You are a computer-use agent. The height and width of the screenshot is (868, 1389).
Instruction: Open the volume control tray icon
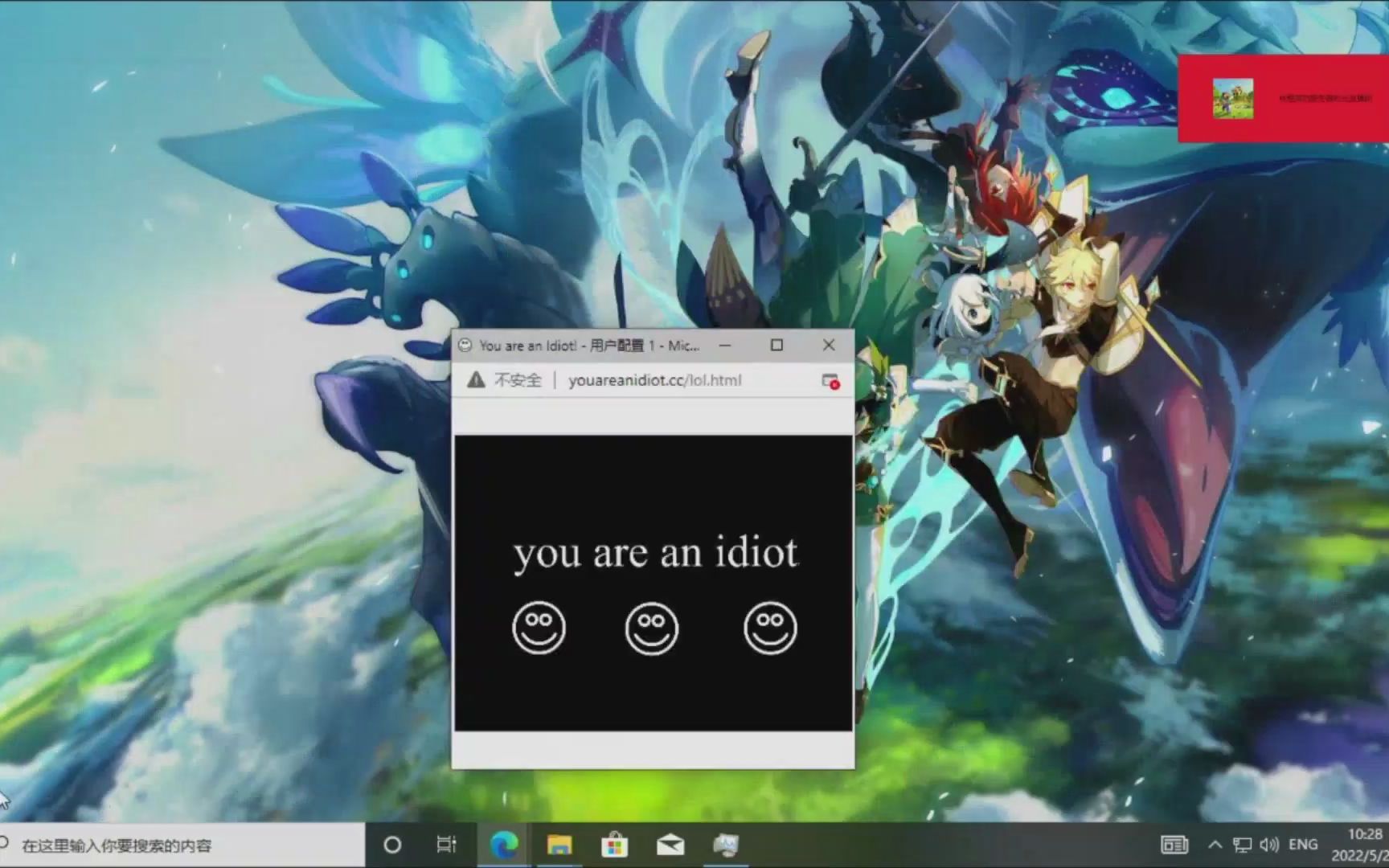tap(1269, 845)
